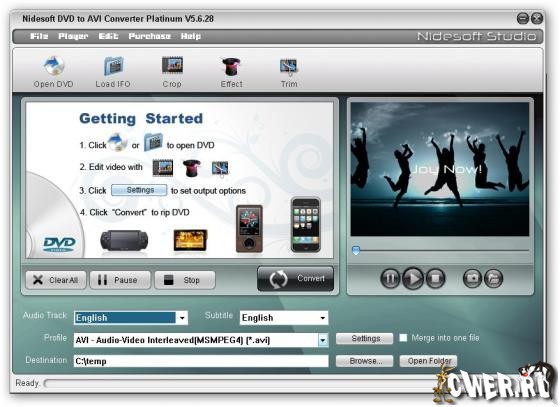This screenshot has width=560, height=407.
Task: Pause the preview player
Action: tap(390, 278)
